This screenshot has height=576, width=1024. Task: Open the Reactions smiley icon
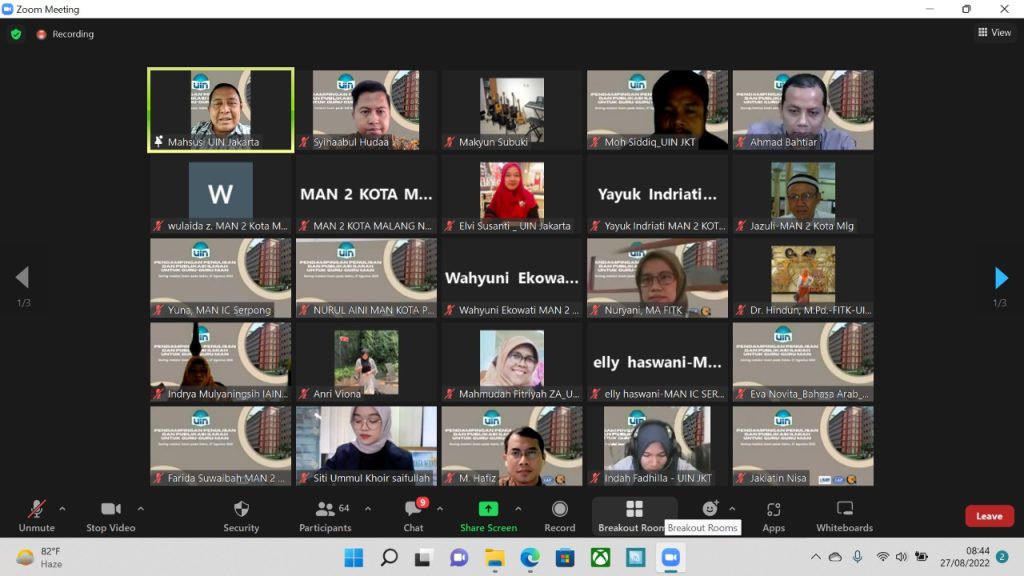(710, 509)
